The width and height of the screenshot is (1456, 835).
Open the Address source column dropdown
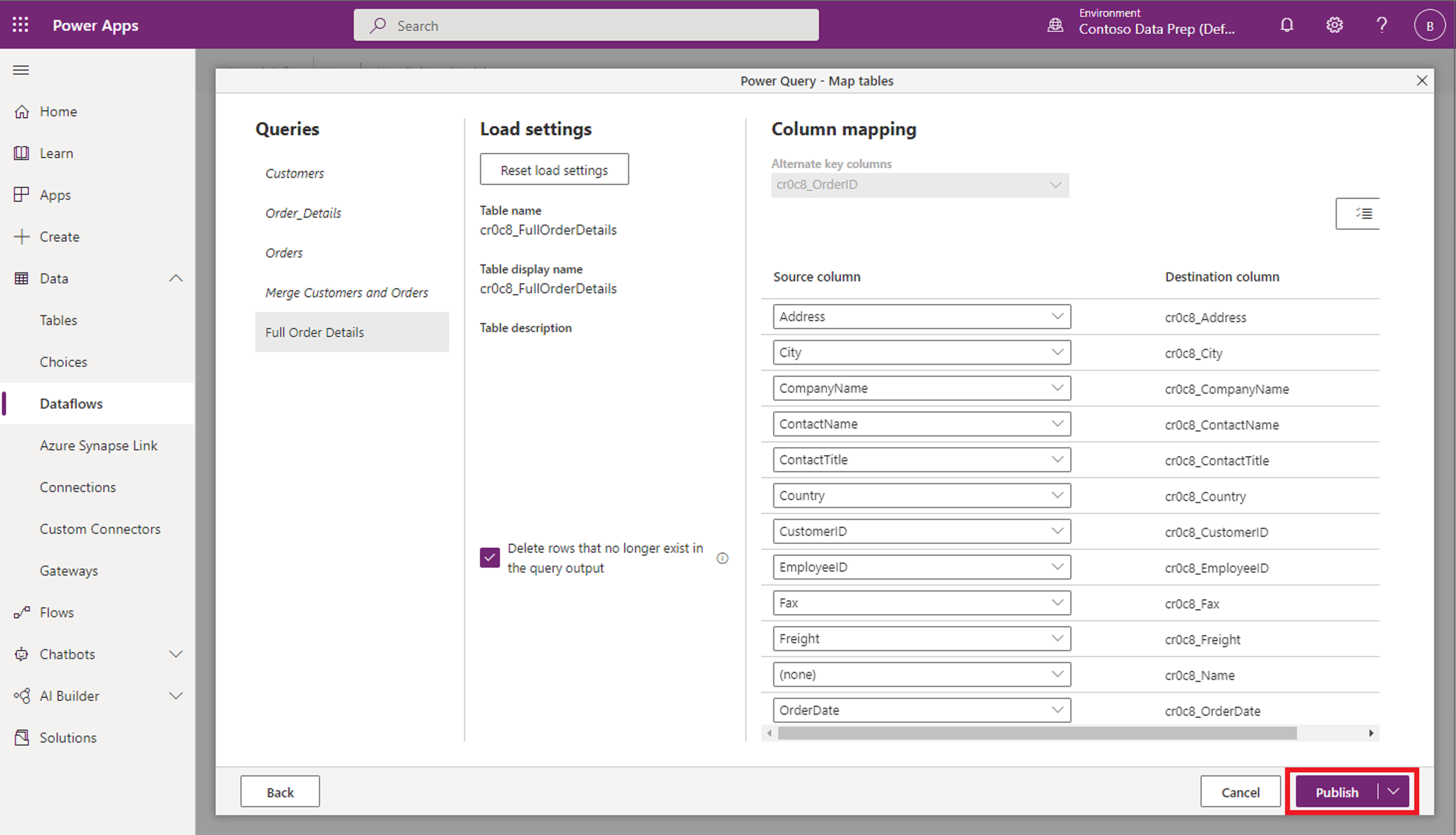pos(921,317)
